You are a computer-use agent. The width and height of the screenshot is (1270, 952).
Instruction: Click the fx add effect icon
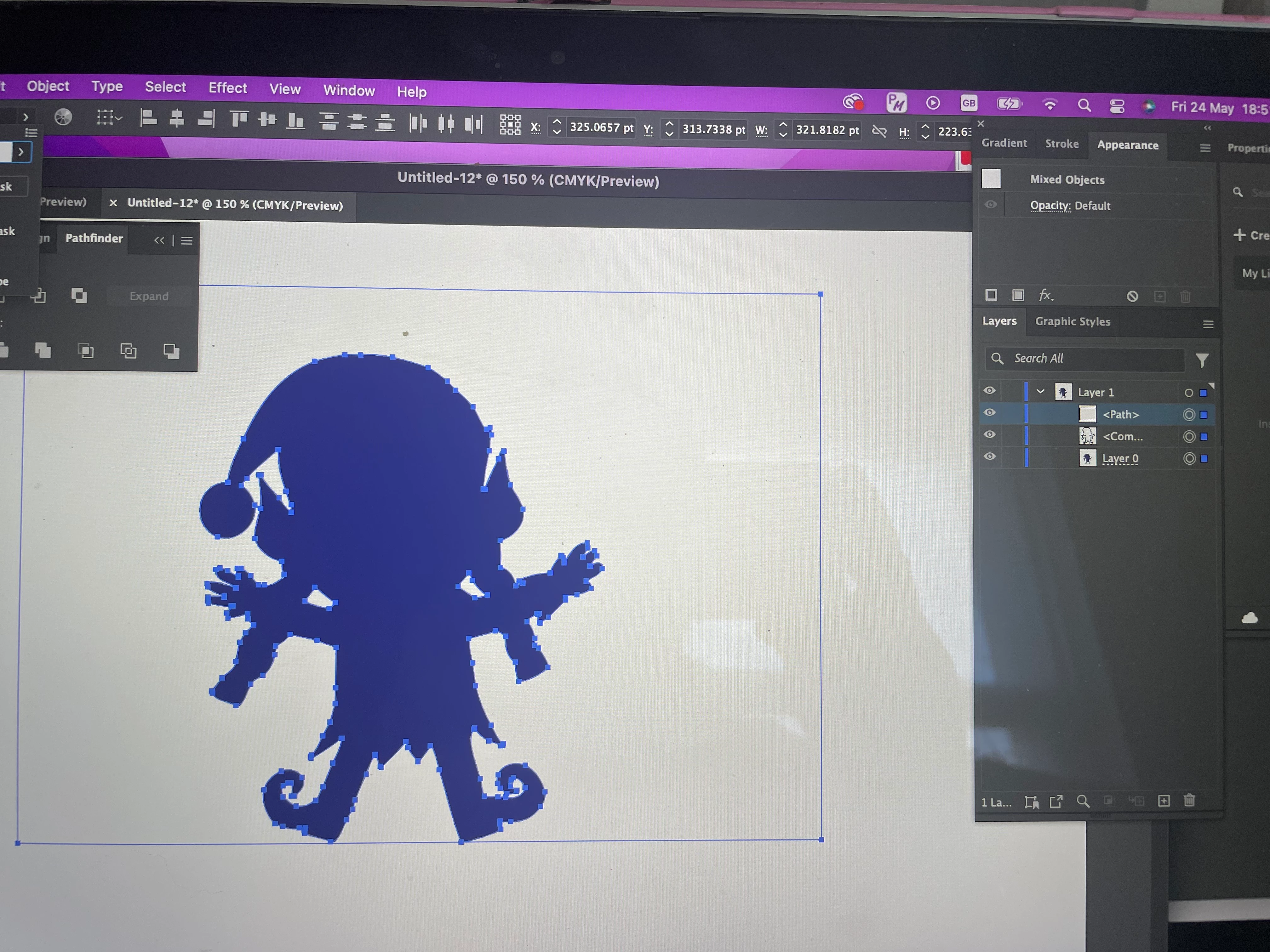pyautogui.click(x=1045, y=296)
